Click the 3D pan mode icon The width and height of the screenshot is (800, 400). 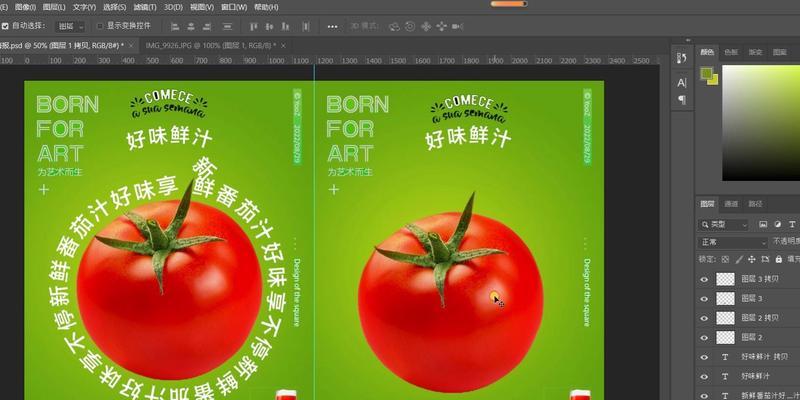click(426, 27)
